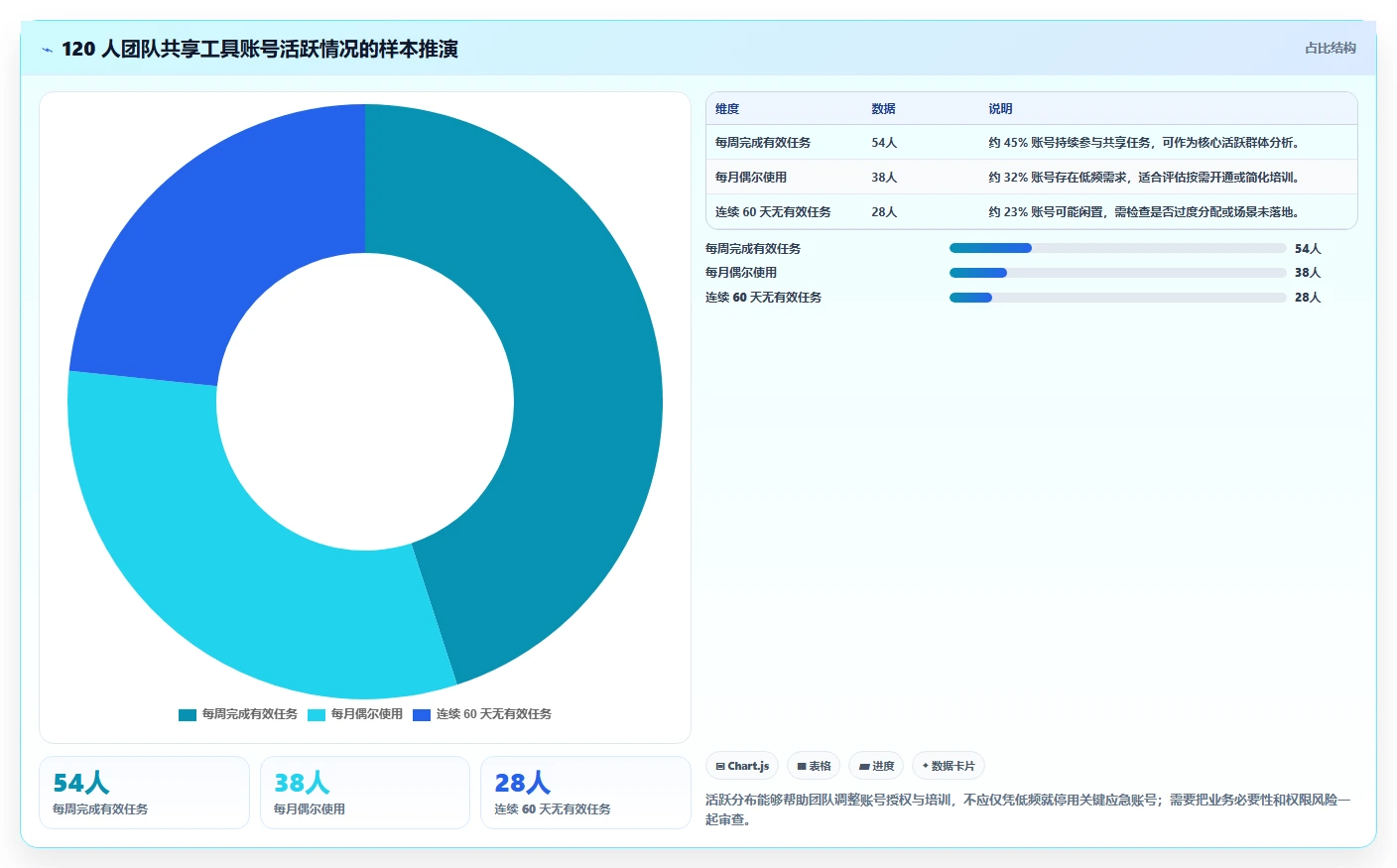Select the 数据卡片 tag chip
This screenshot has height=868, width=1397.
(x=949, y=766)
